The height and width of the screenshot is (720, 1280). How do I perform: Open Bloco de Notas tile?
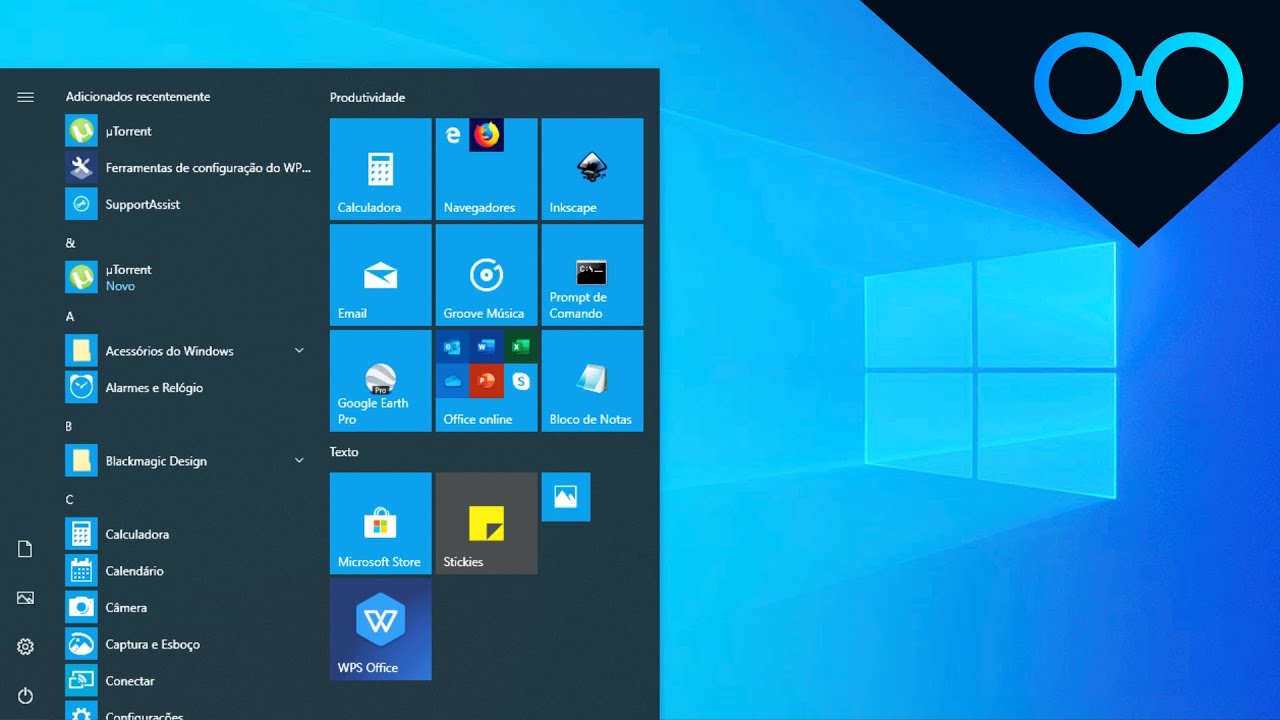[593, 381]
